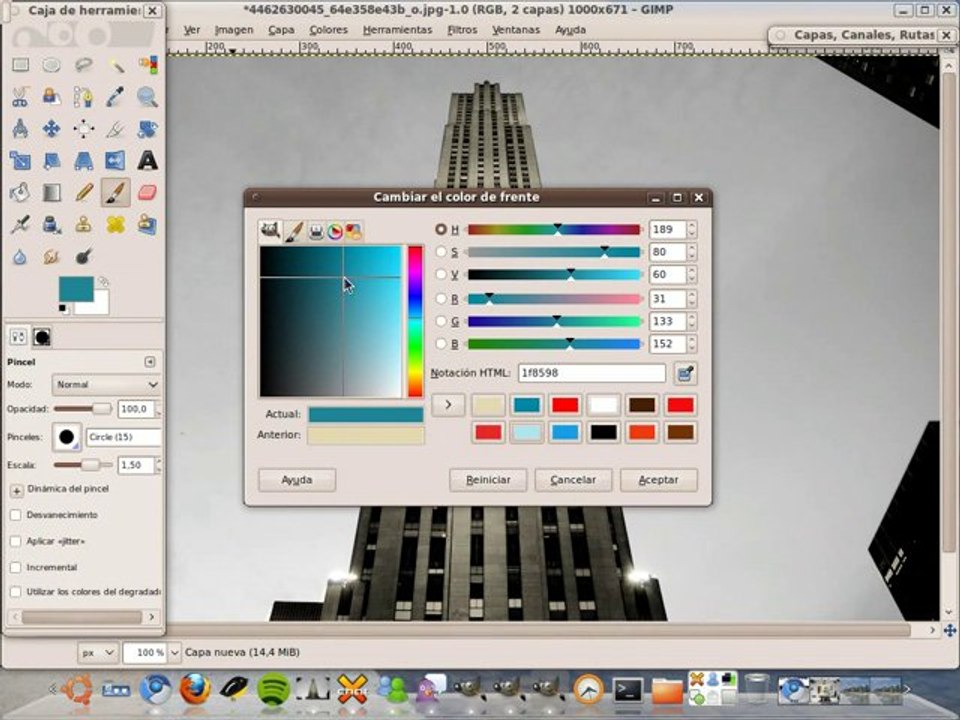Select the S saturation radio button

[x=441, y=252]
